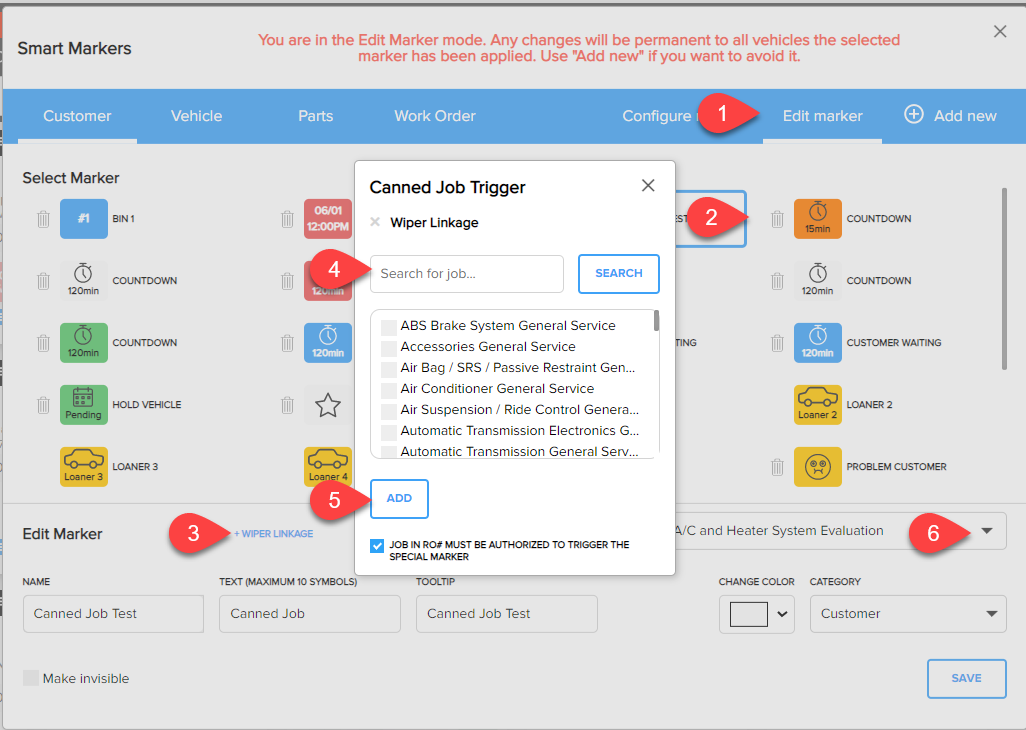The image size is (1026, 730).
Task: Click the PROBLEM CUSTOMER emoji marker
Action: [818, 466]
